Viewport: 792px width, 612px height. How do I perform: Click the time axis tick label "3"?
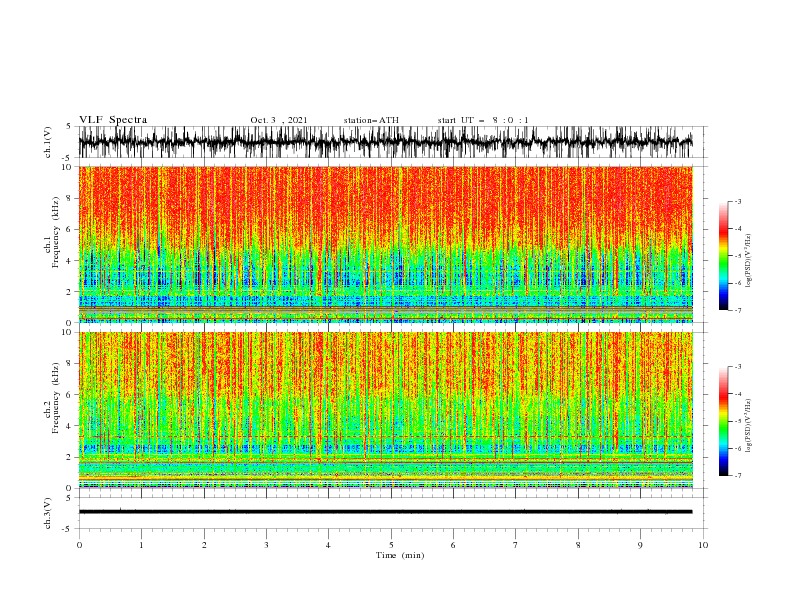266,545
